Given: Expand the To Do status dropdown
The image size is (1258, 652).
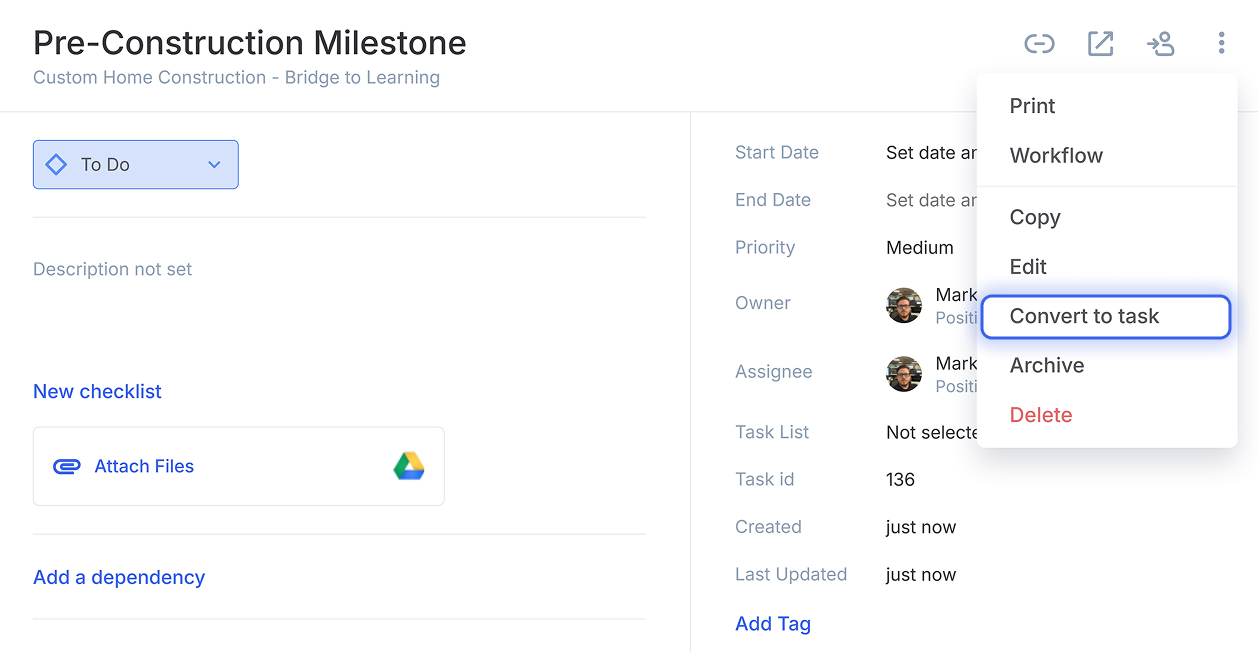Looking at the screenshot, I should click(x=136, y=165).
